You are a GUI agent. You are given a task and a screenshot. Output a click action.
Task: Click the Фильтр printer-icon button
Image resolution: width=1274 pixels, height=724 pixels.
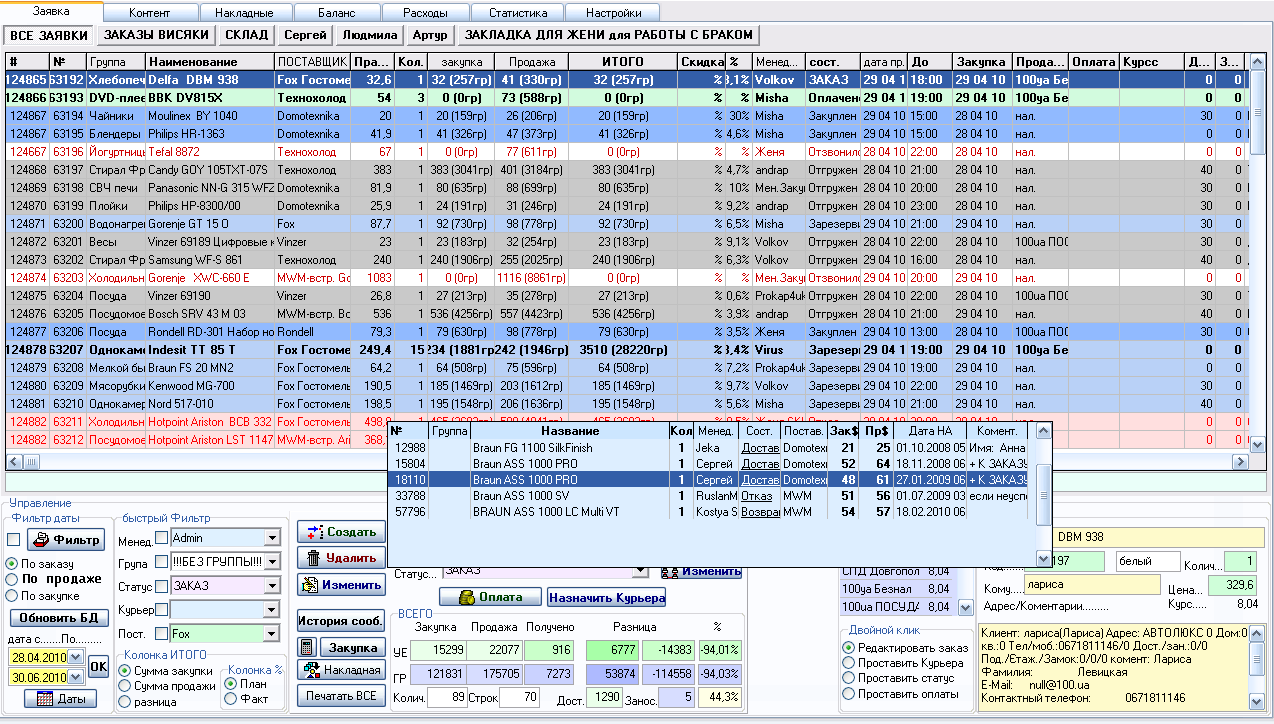tap(65, 540)
